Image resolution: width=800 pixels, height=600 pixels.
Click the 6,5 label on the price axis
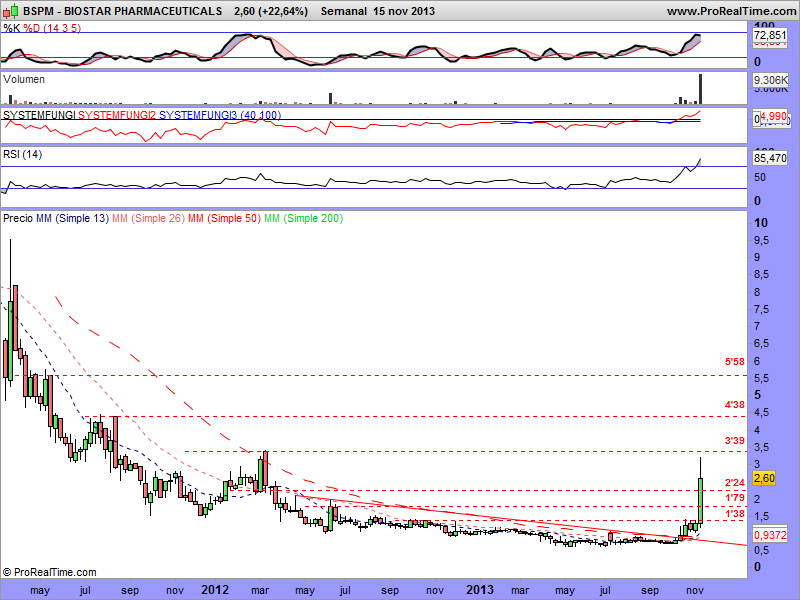tap(761, 343)
